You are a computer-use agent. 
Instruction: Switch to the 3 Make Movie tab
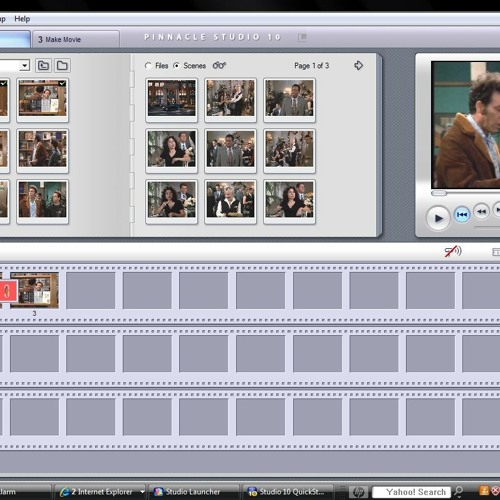(x=76, y=39)
